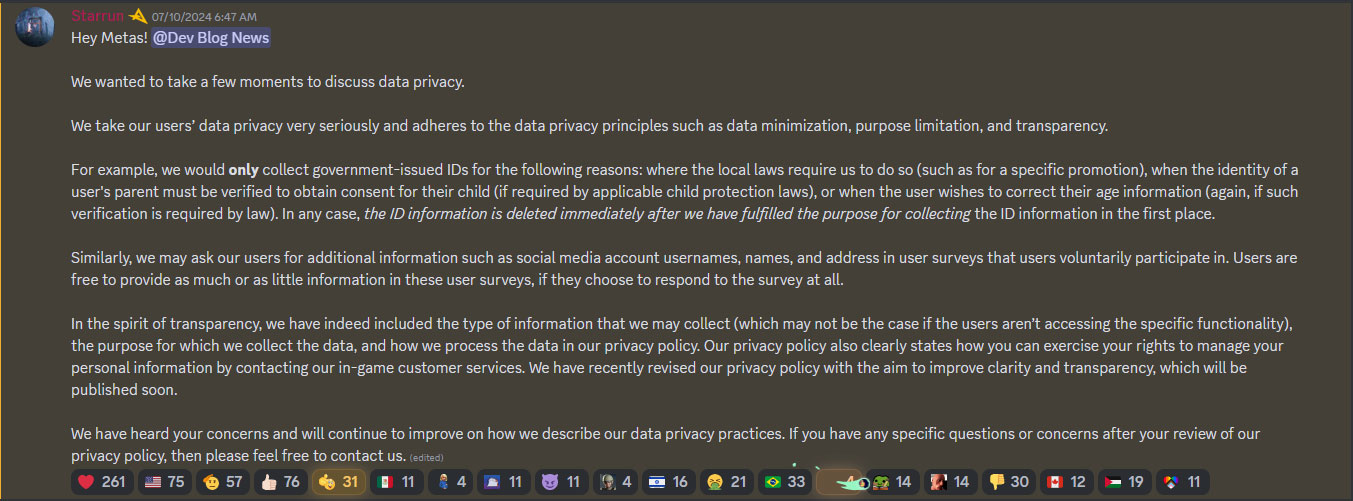
Task: React with the Mexico flag emoji
Action: [x=396, y=482]
